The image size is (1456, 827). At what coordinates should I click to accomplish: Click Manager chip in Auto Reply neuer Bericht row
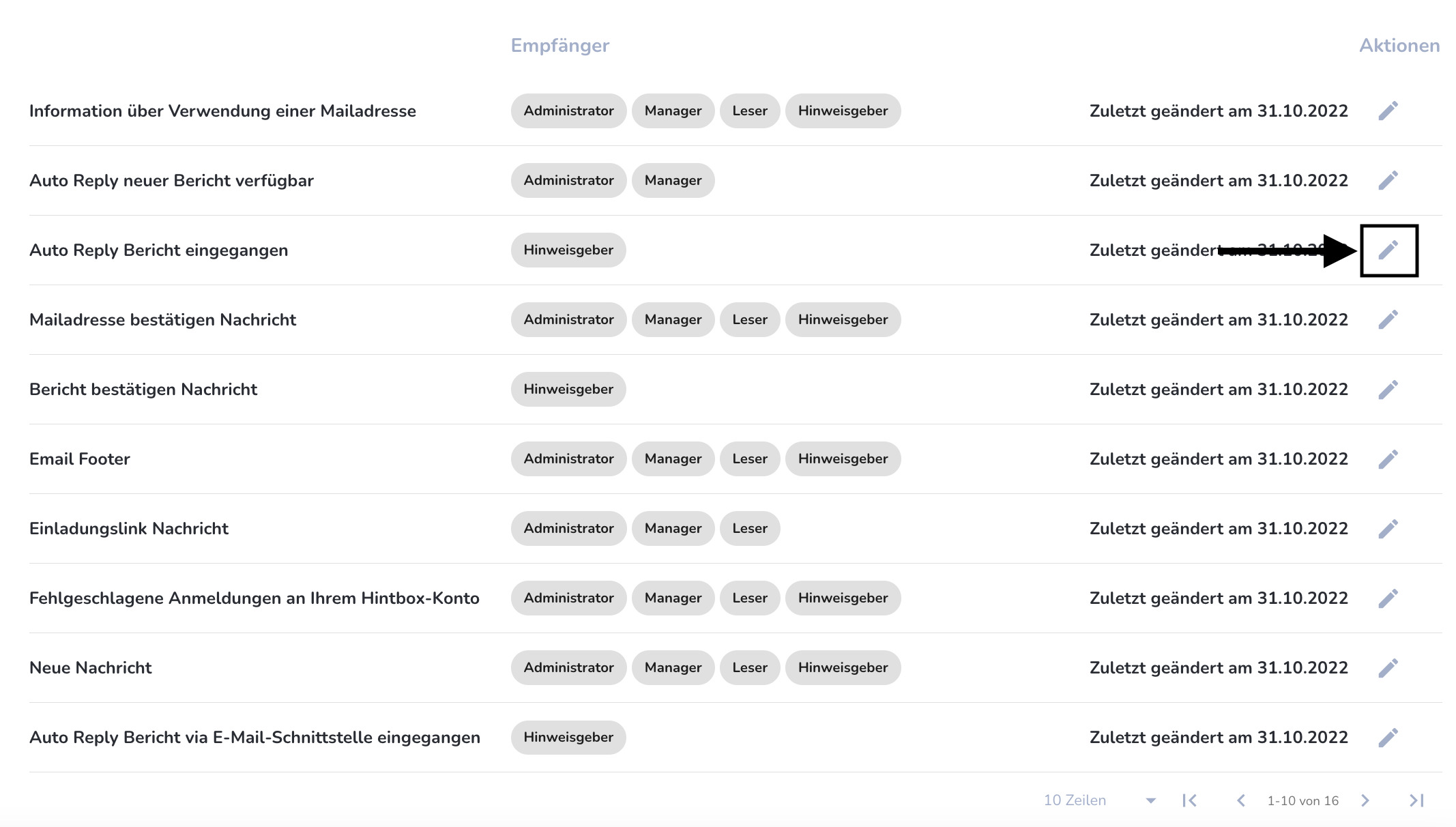pyautogui.click(x=673, y=180)
